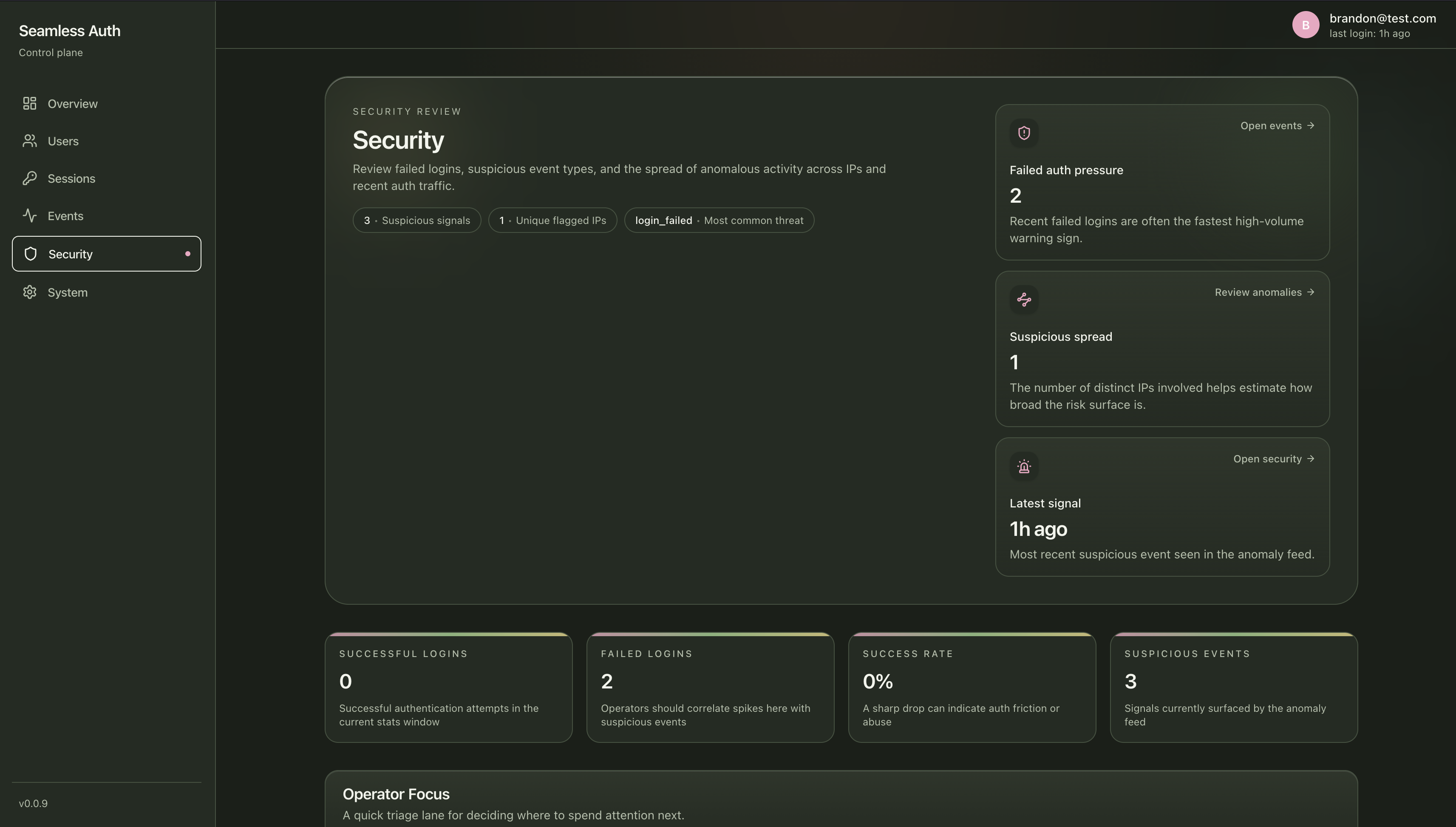Navigate to Sessions
Image resolution: width=1456 pixels, height=827 pixels.
(106, 178)
